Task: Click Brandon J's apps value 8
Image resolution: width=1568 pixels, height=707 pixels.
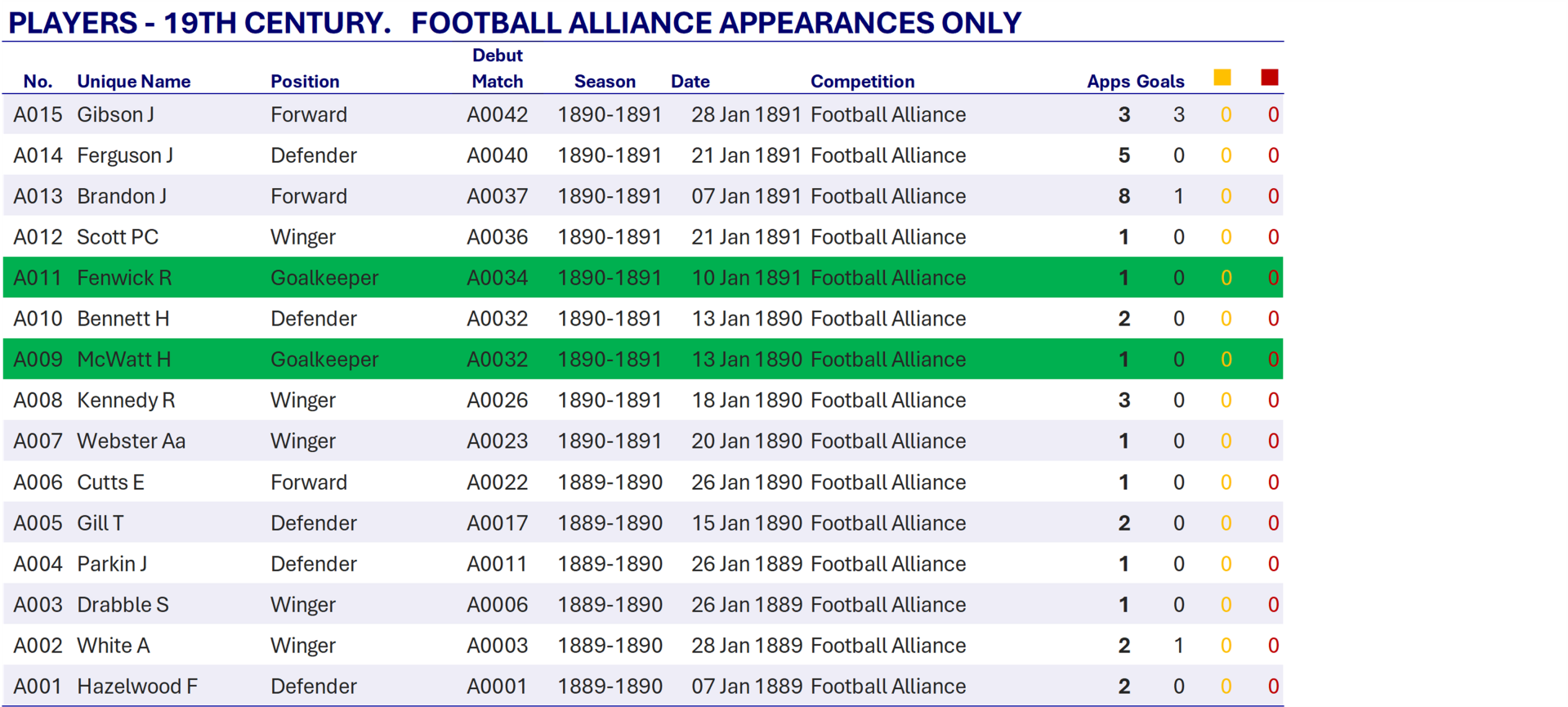Action: click(x=1124, y=196)
